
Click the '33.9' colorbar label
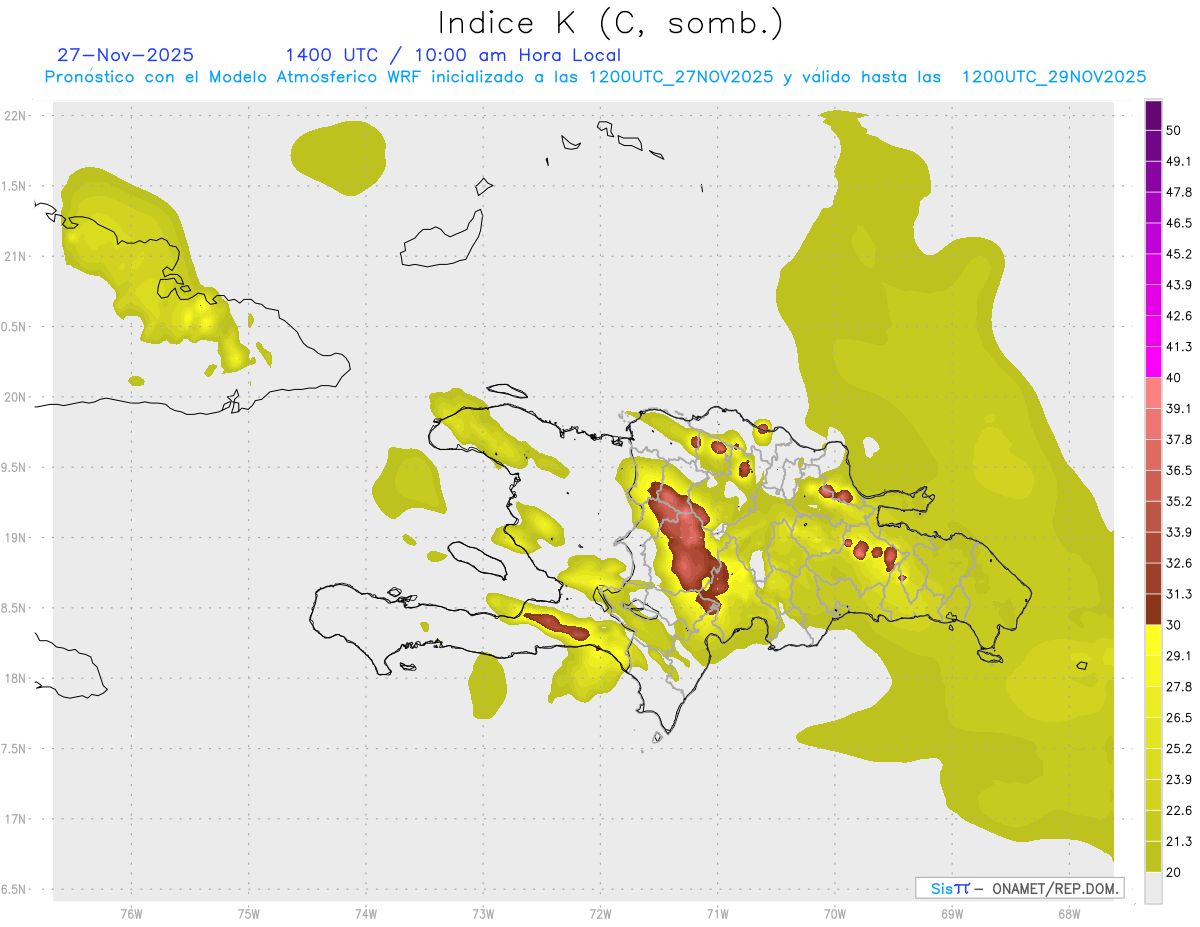(x=1179, y=532)
